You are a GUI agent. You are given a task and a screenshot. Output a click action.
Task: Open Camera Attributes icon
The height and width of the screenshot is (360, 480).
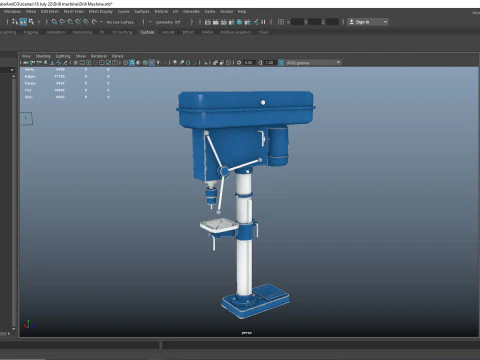tap(39, 63)
